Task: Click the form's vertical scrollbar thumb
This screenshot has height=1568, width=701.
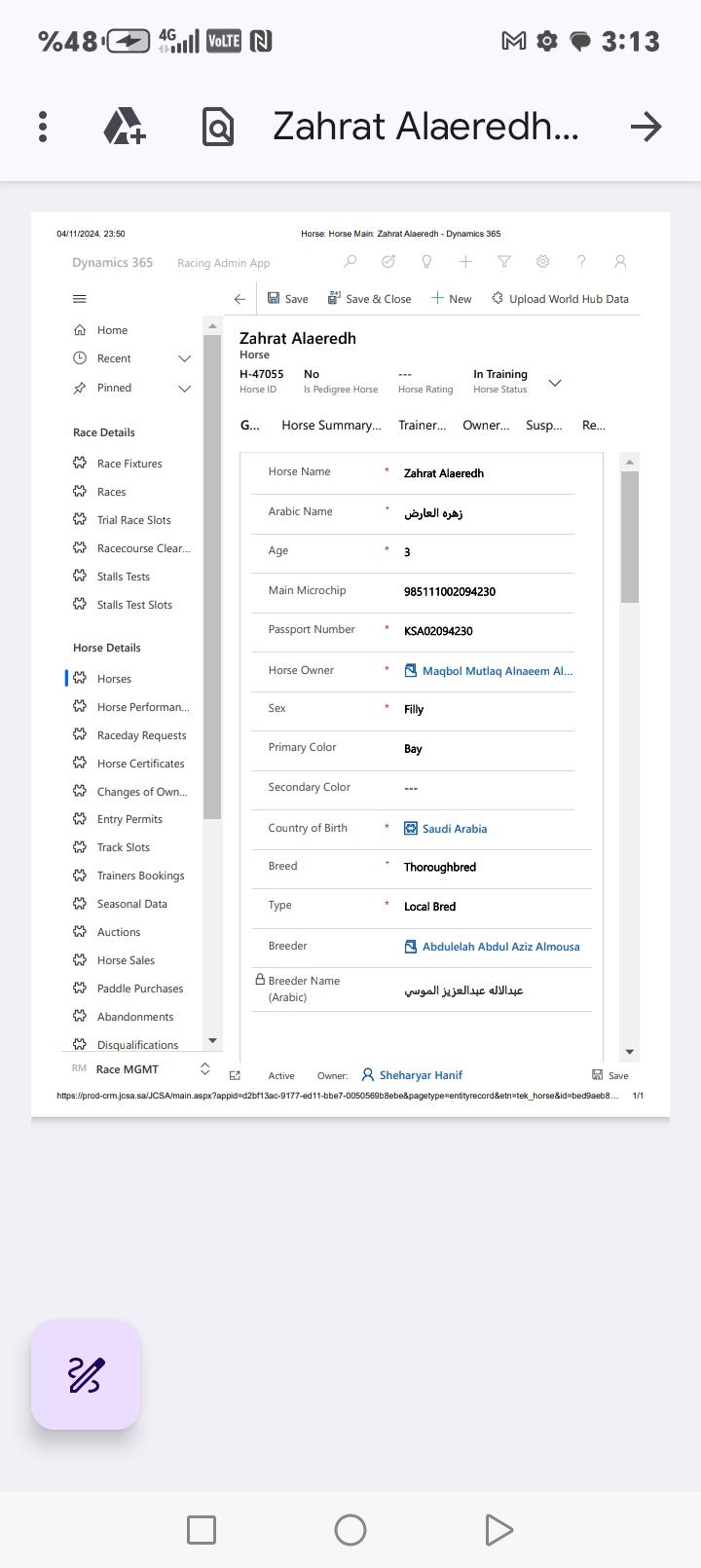Action: (630, 536)
